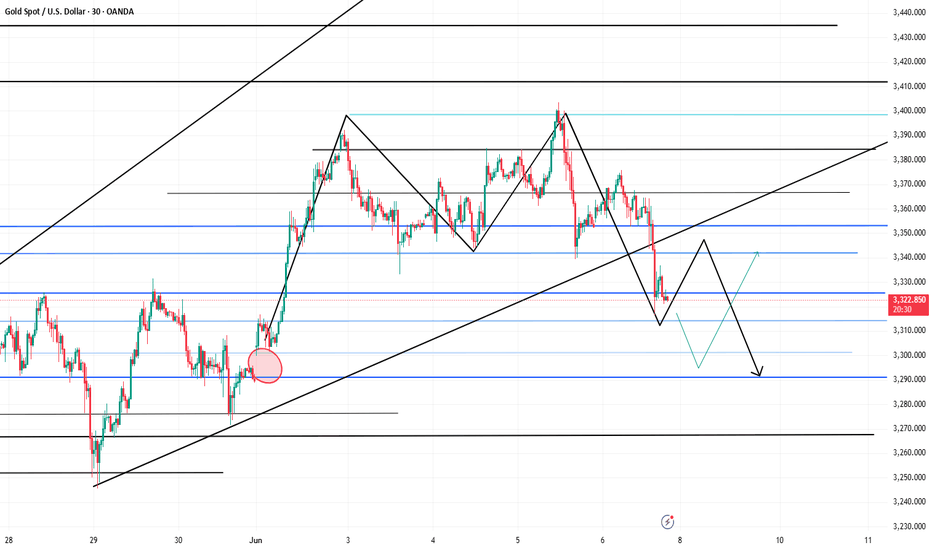The width and height of the screenshot is (932, 550).
Task: Click the 3,310.000 price axis label
Action: [909, 331]
